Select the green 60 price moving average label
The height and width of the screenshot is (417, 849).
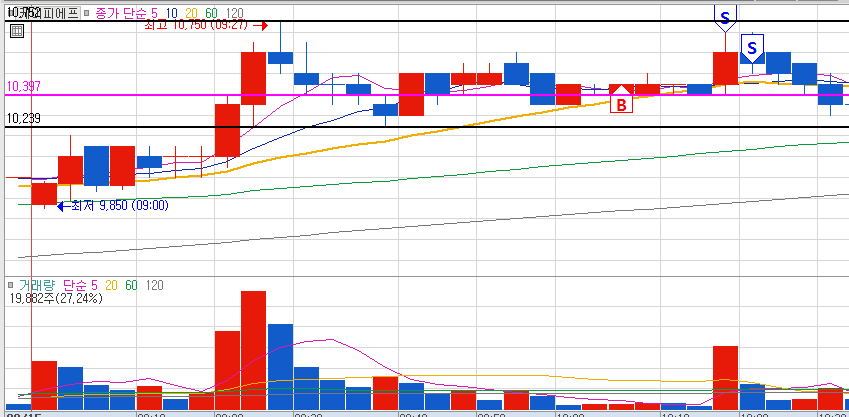click(212, 13)
